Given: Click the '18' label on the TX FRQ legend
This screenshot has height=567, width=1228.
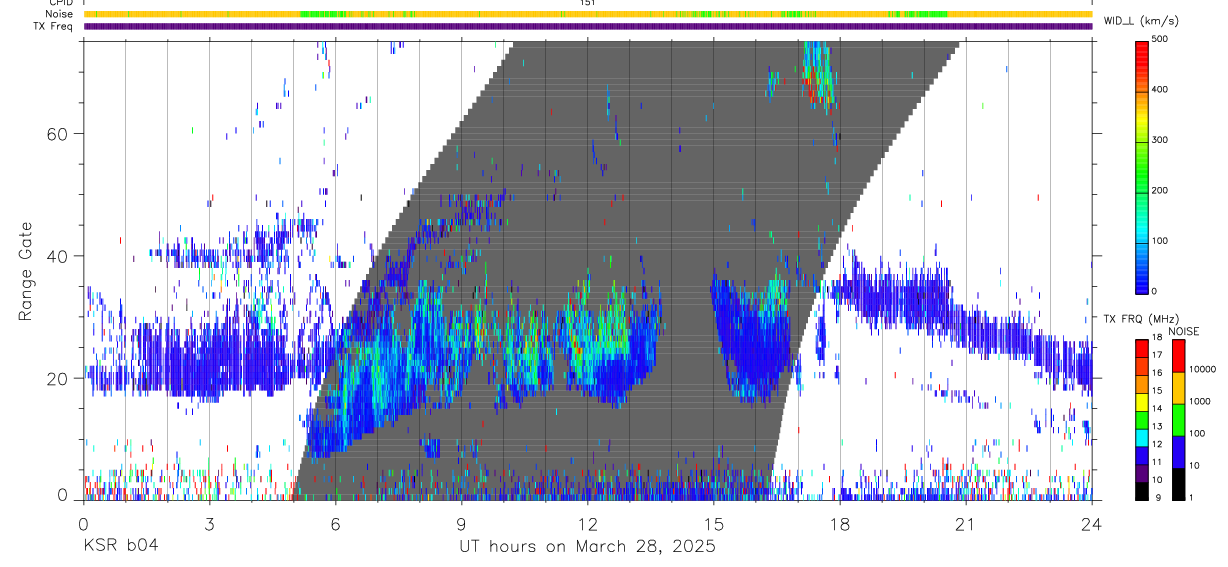Looking at the screenshot, I should pos(1159,338).
